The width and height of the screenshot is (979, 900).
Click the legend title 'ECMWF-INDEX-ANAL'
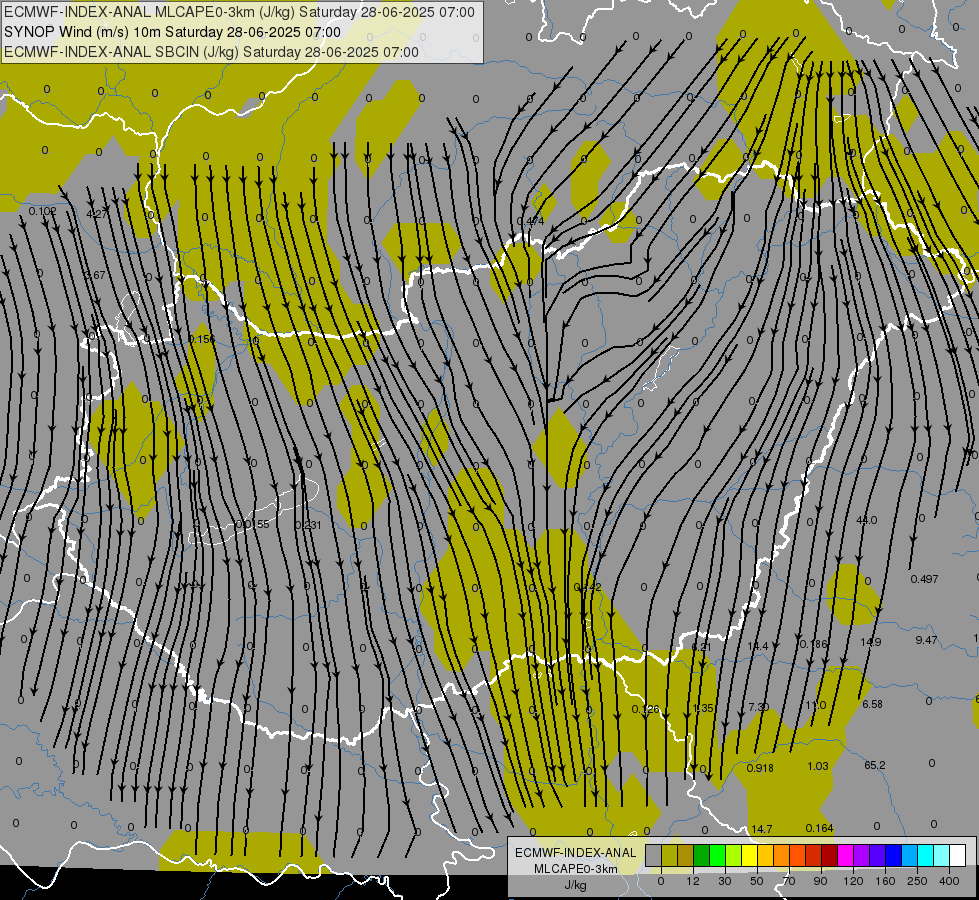[576, 853]
